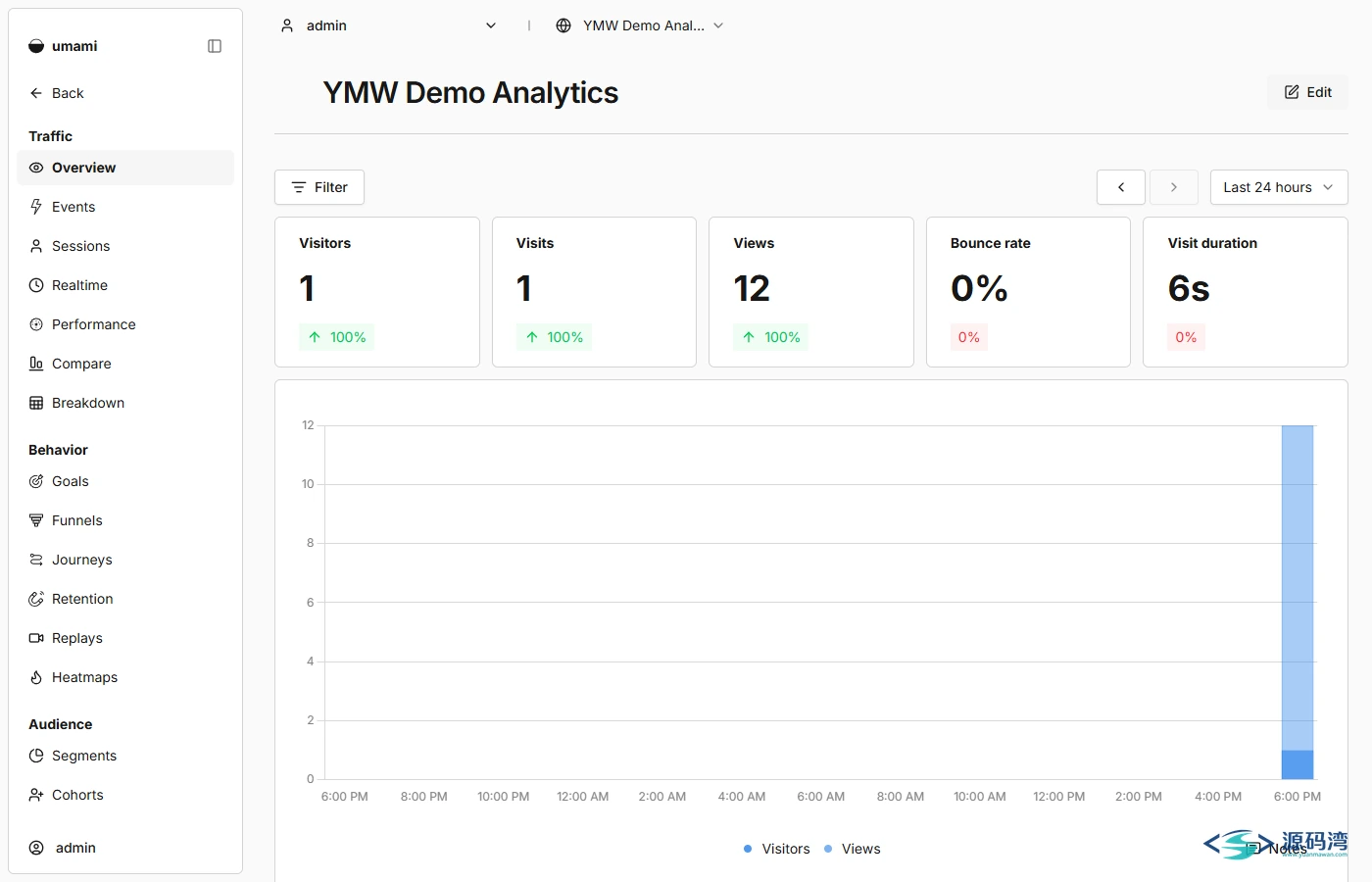The height and width of the screenshot is (882, 1372).
Task: Click the Heatmaps flame icon
Action: pyautogui.click(x=36, y=677)
